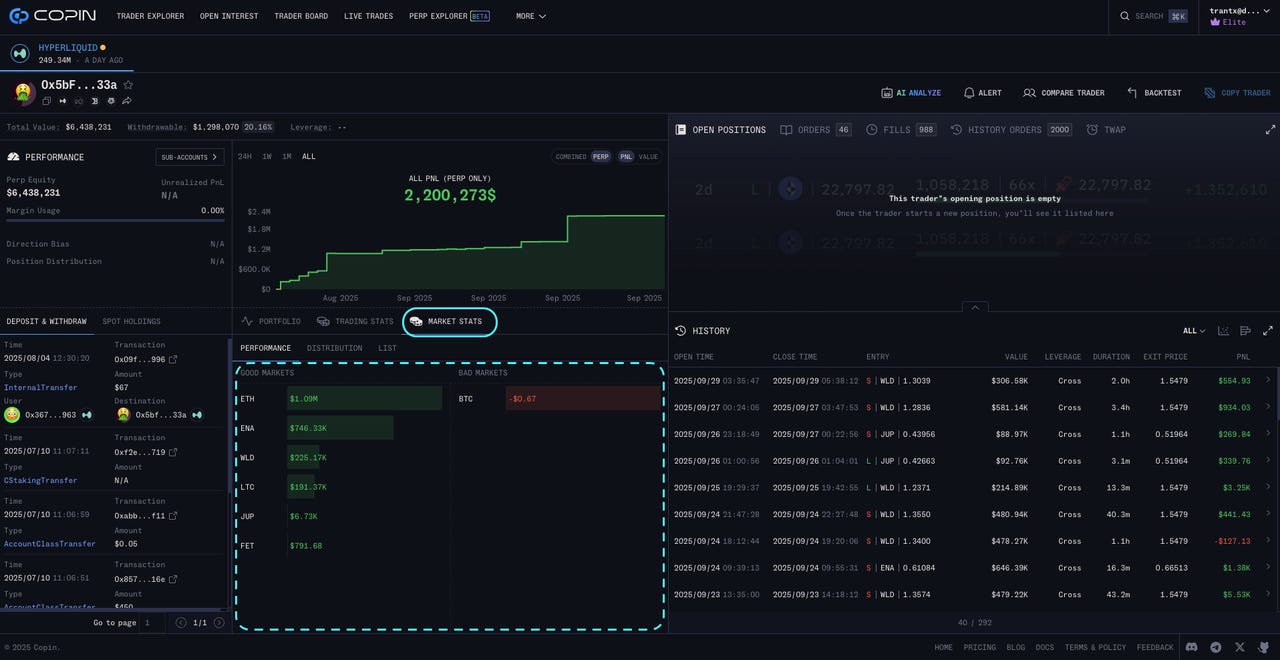Click the history layout icon beside chart icon
1280x660 pixels.
[1245, 331]
